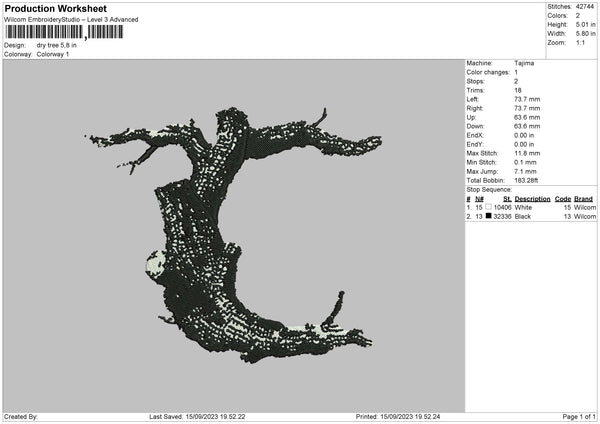Click the design name 'dry tree 5,8 in'
Image resolution: width=600 pixels, height=424 pixels.
pyautogui.click(x=57, y=45)
